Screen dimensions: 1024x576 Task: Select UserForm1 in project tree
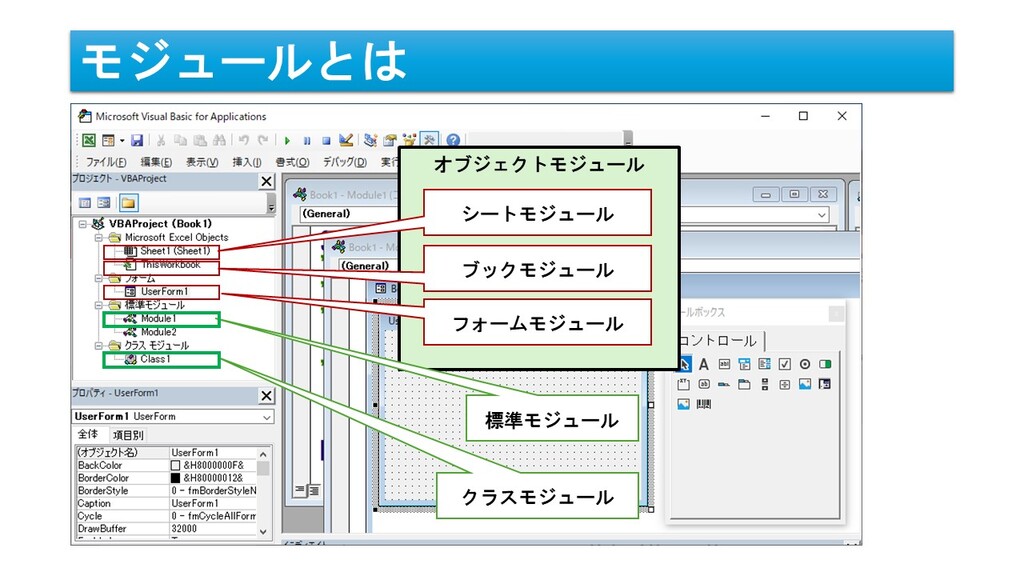click(x=164, y=291)
